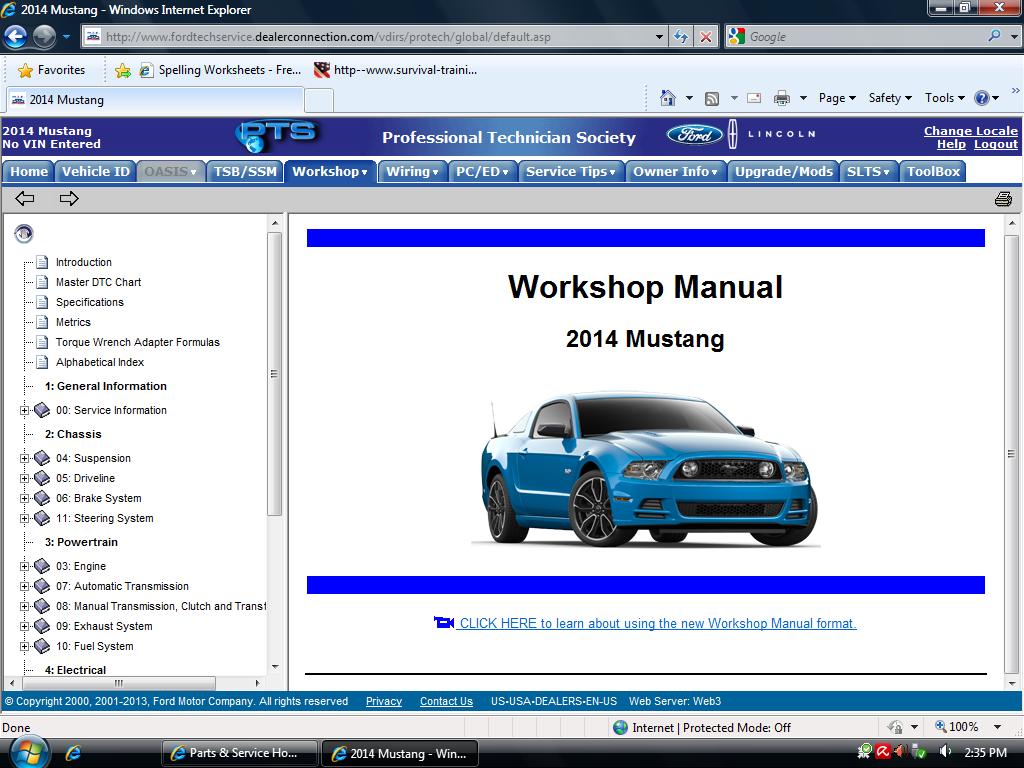The height and width of the screenshot is (768, 1024).
Task: Open the Tools menu dropdown
Action: [x=944, y=98]
